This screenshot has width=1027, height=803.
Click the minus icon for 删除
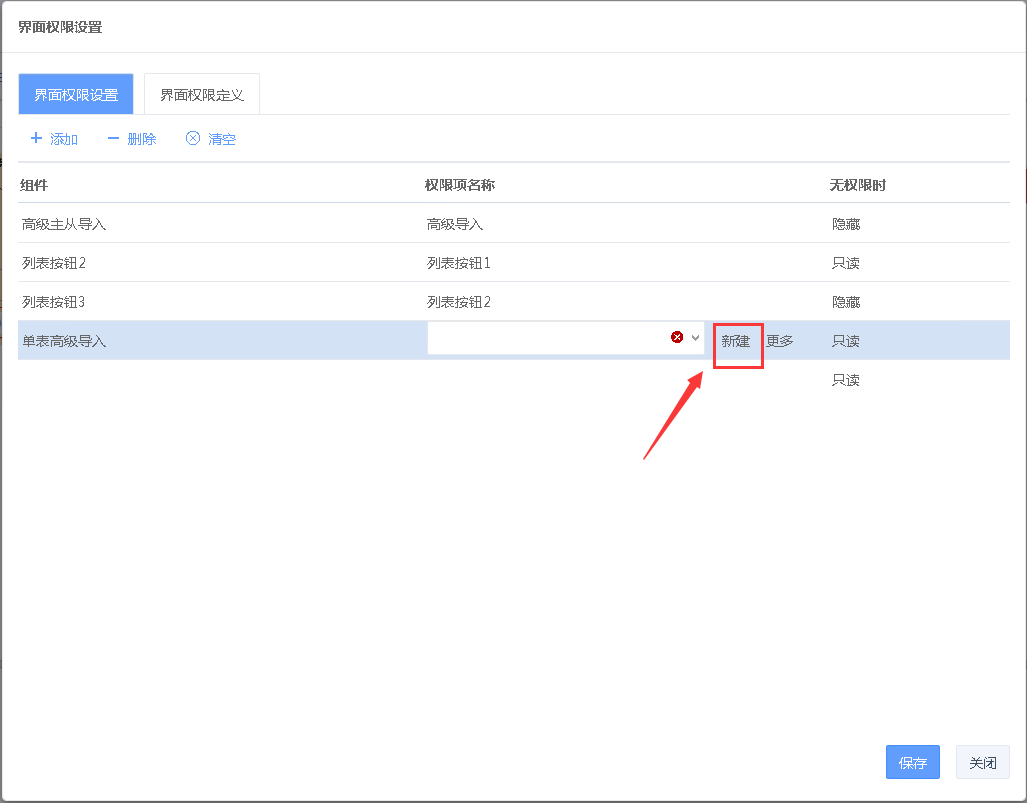pyautogui.click(x=113, y=138)
